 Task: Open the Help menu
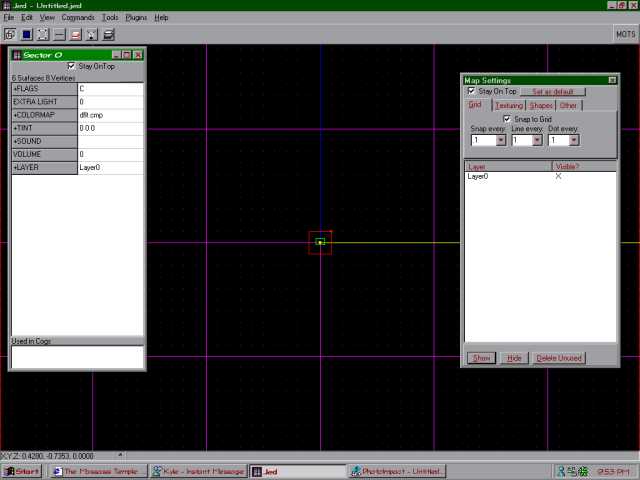coord(161,18)
